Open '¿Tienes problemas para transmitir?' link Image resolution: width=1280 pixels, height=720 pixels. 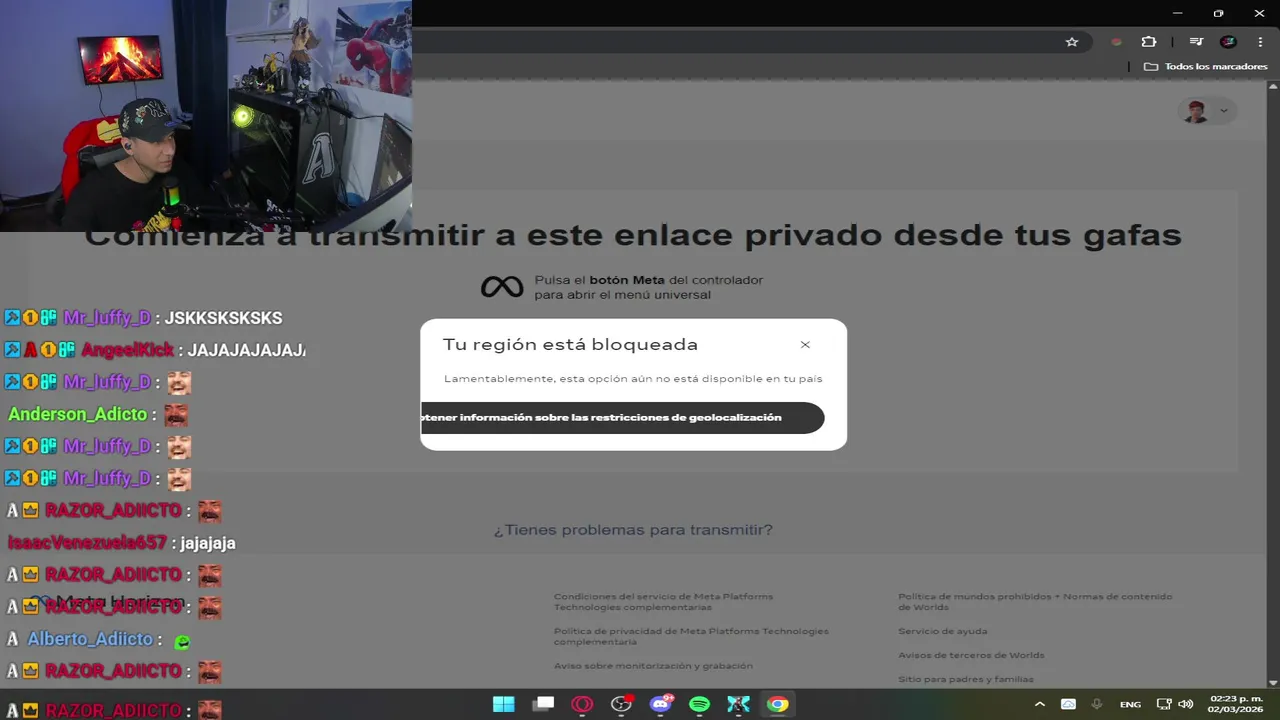tap(633, 530)
